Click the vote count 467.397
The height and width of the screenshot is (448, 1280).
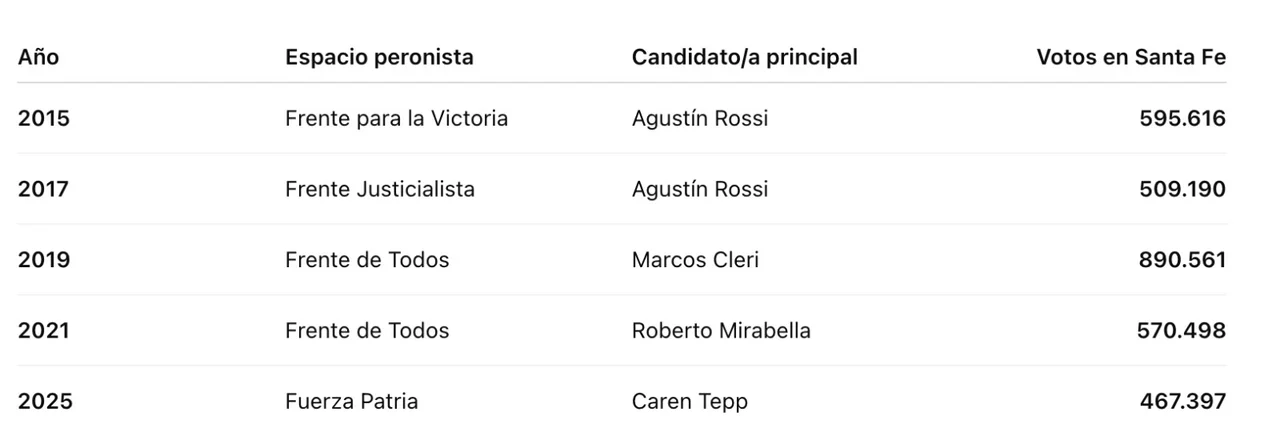pos(1182,402)
